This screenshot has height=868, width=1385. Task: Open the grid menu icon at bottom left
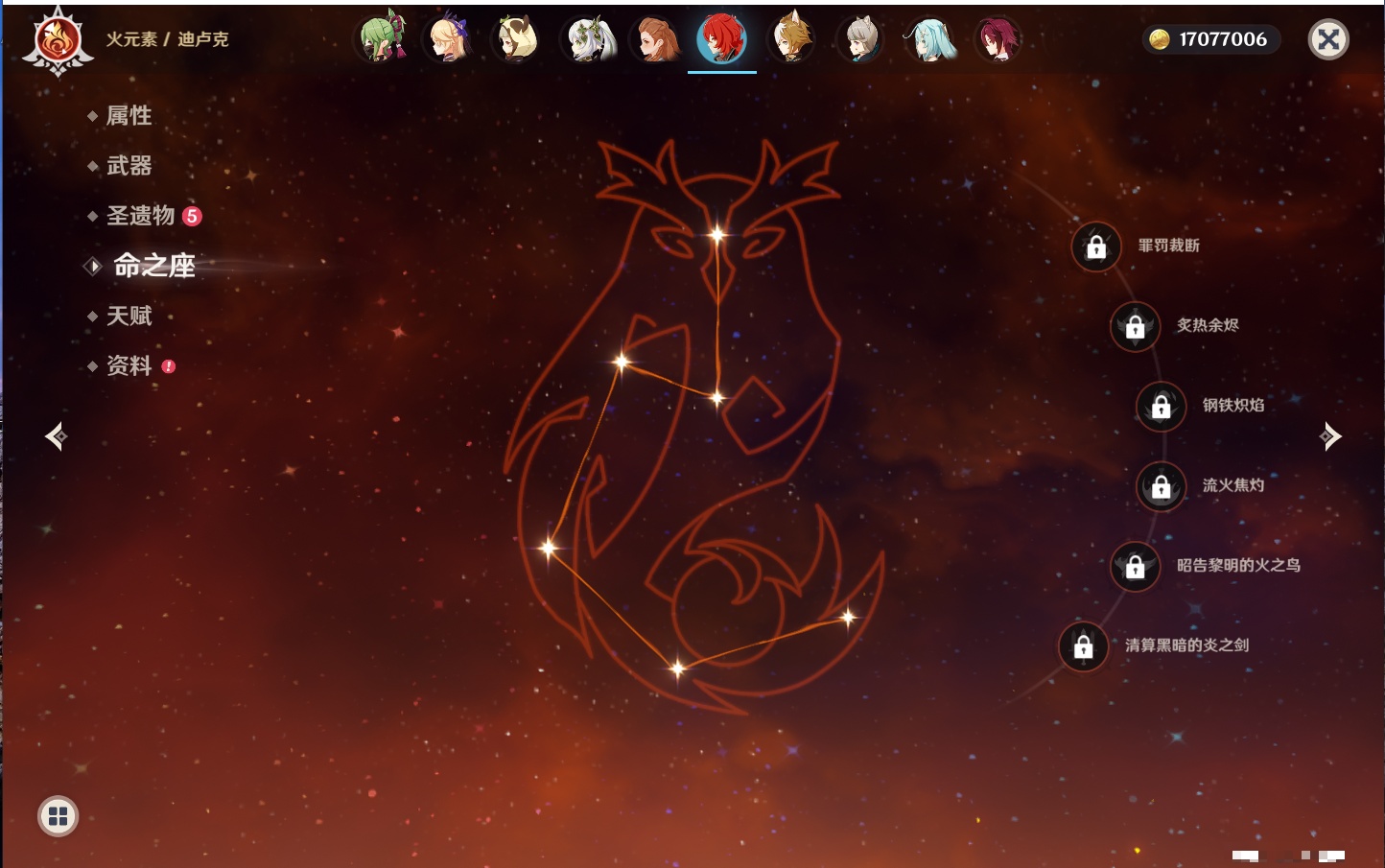pos(58,816)
